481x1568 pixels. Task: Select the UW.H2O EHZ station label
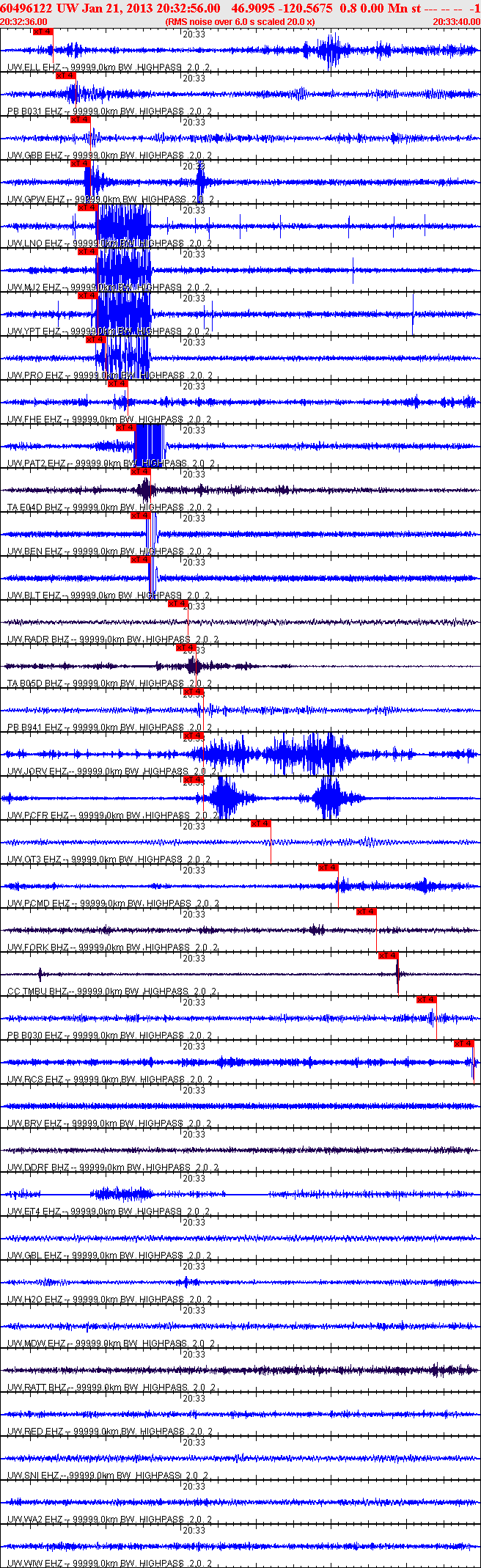[x=35, y=1300]
